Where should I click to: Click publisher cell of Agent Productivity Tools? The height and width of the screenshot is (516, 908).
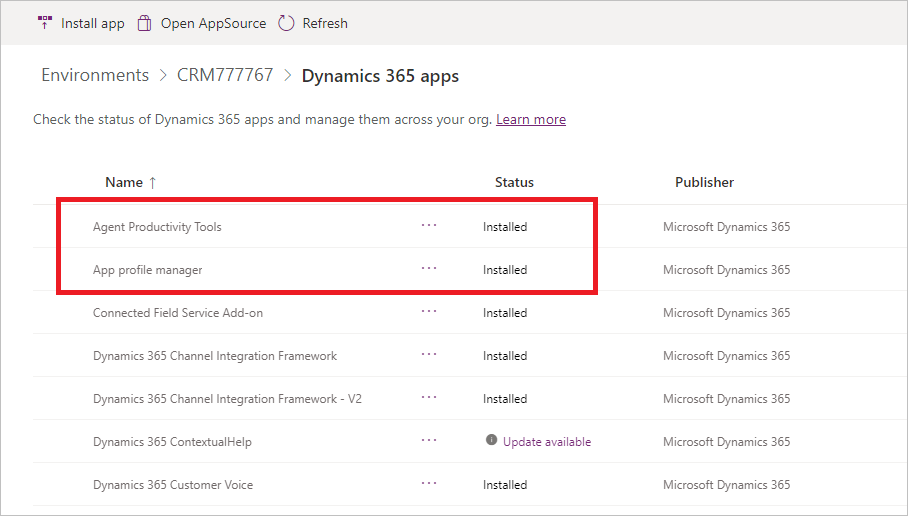point(726,227)
